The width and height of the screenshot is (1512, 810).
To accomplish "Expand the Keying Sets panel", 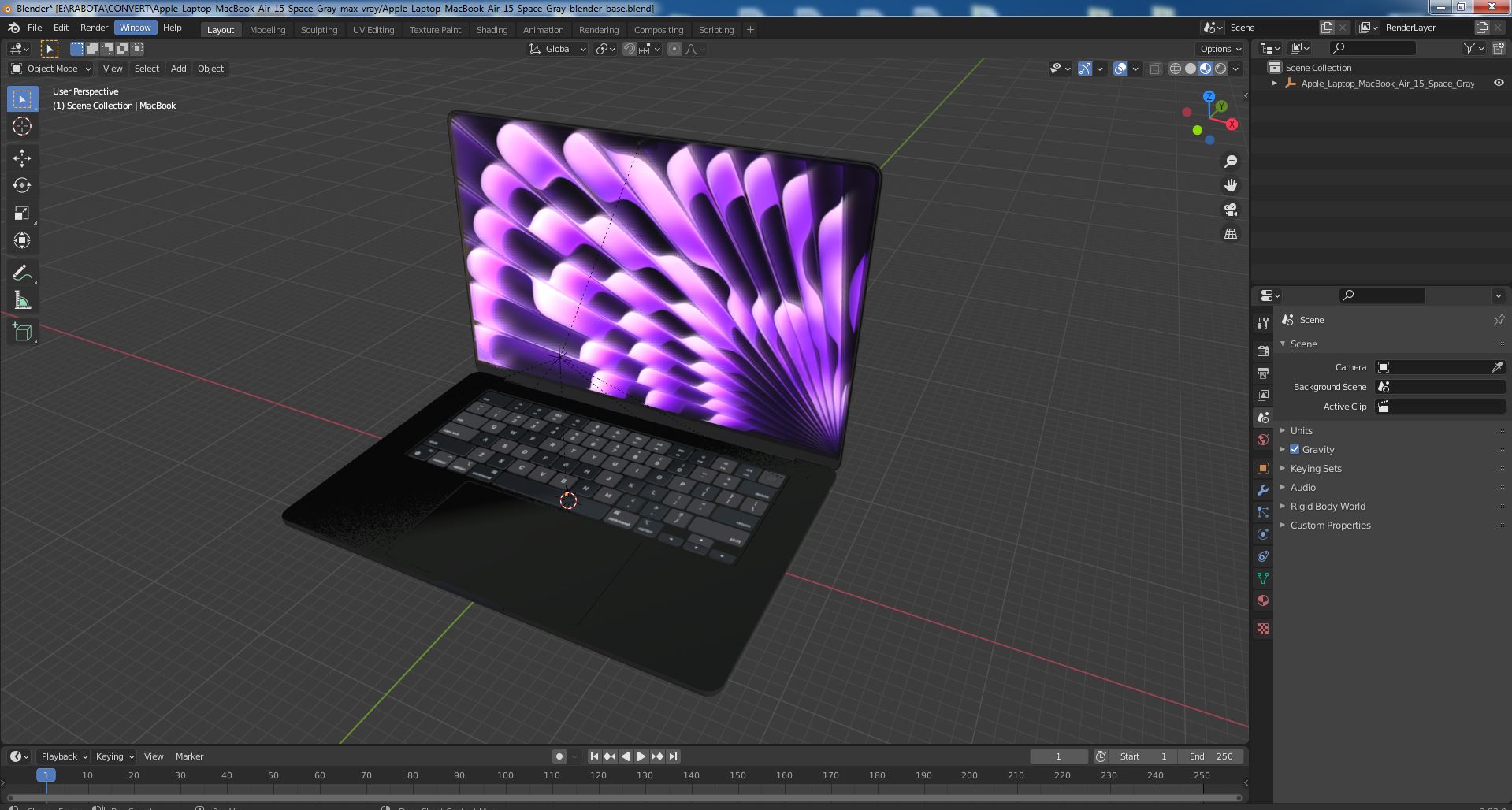I will coord(1316,468).
